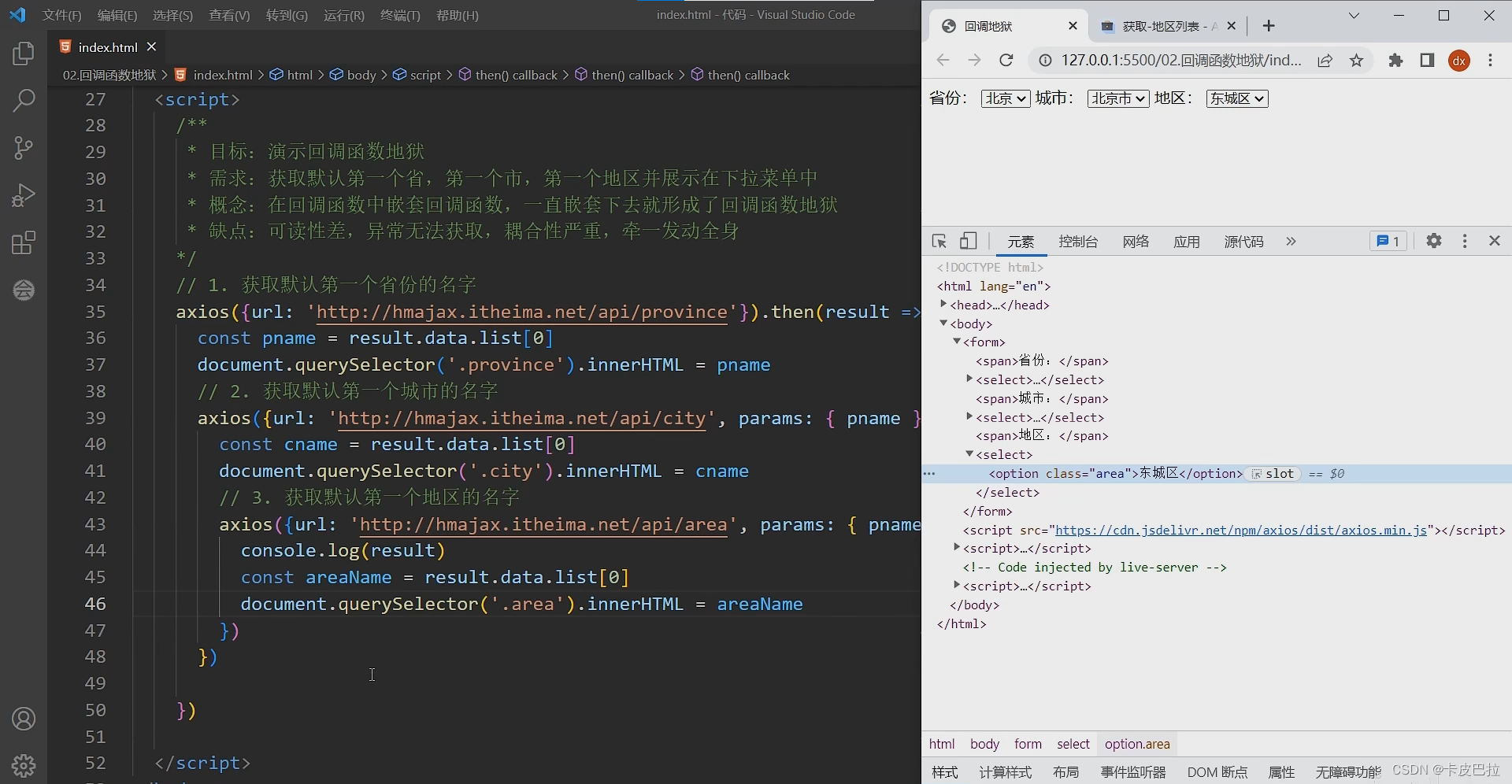The width and height of the screenshot is (1512, 784).
Task: Expand the select node under 城市 span
Action: 969,416
